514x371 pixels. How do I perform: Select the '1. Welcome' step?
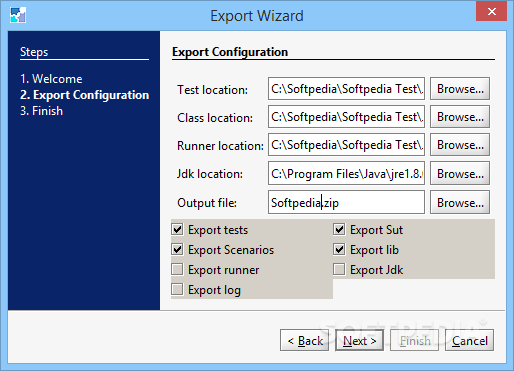coord(51,79)
